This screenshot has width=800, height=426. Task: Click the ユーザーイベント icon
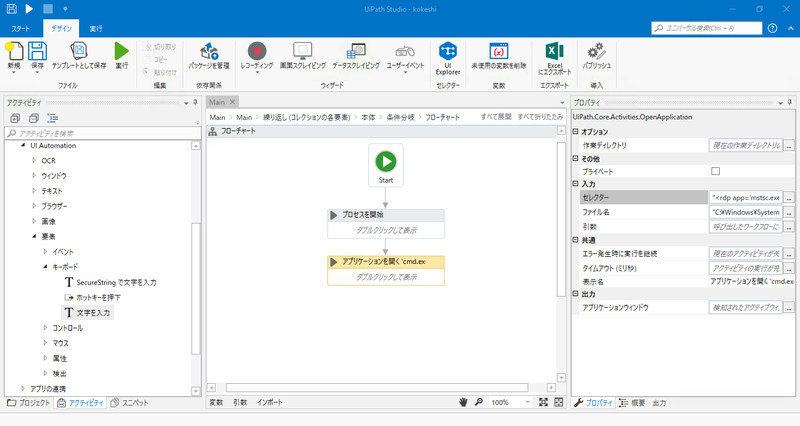click(405, 51)
